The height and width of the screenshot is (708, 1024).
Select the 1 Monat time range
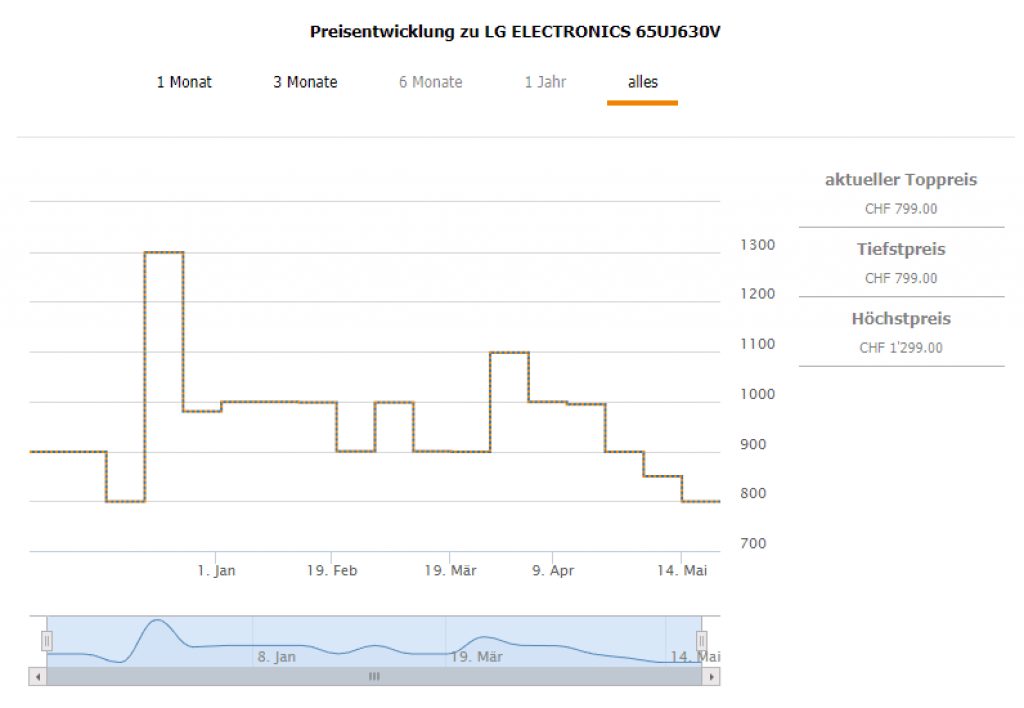(184, 82)
